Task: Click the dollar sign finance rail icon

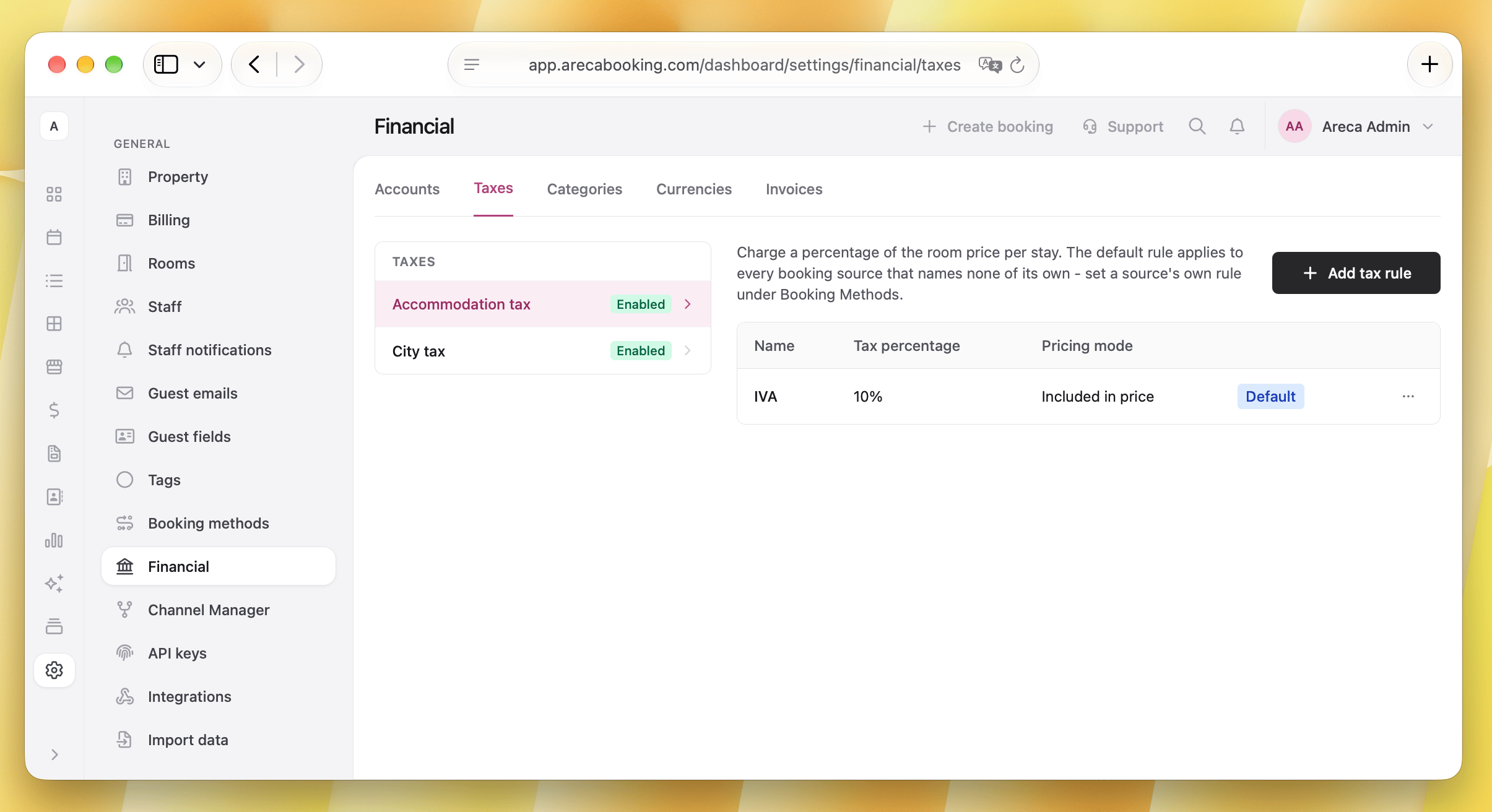Action: 54,410
